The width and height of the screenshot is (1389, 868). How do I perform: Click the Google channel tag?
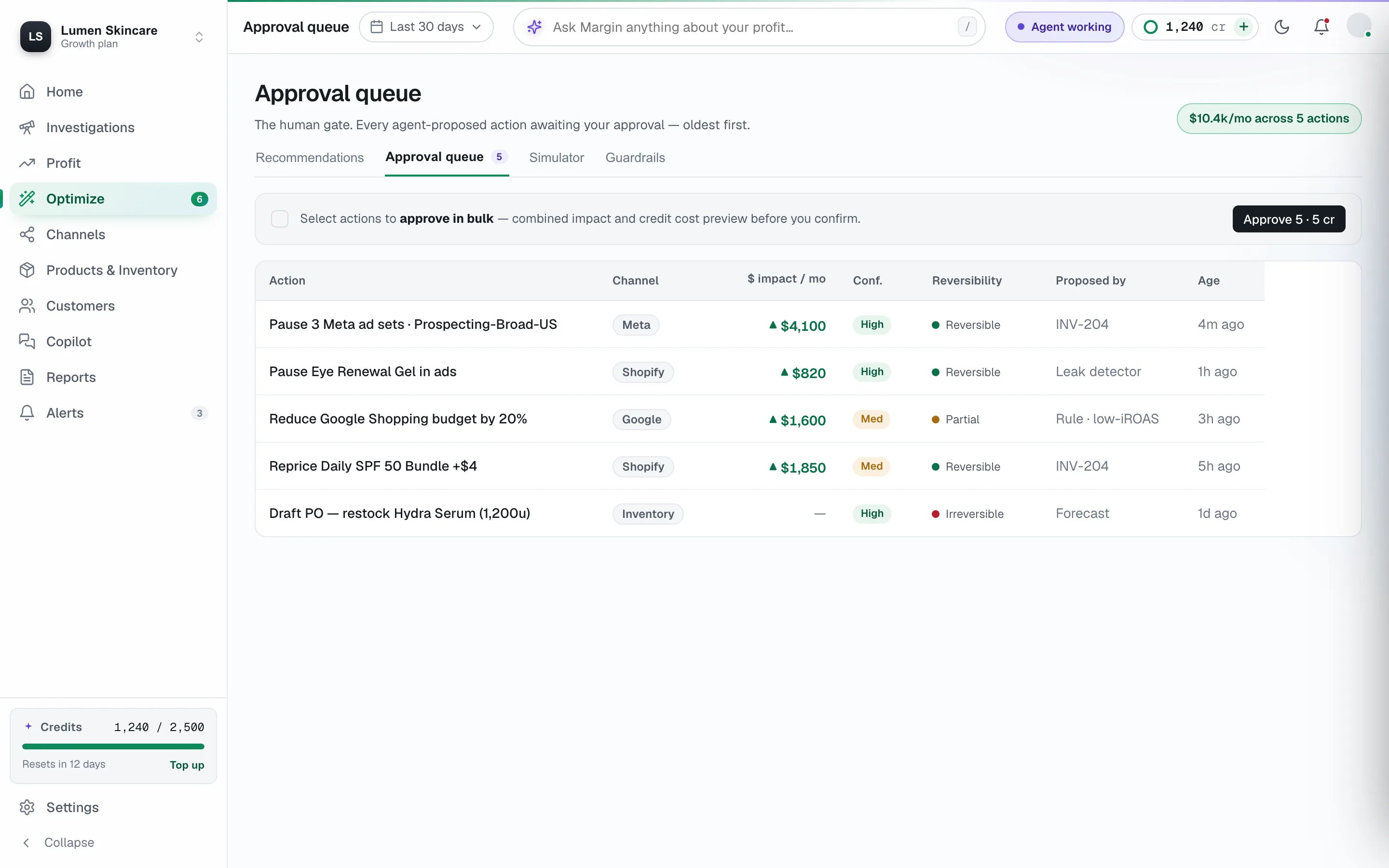641,420
